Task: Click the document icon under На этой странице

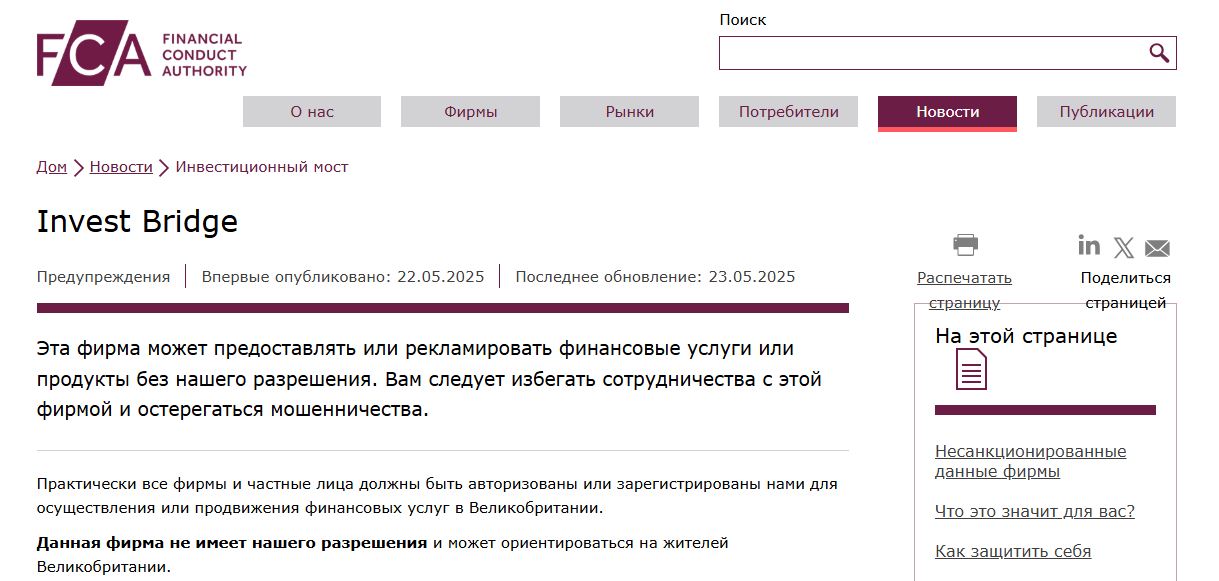Action: click(971, 370)
